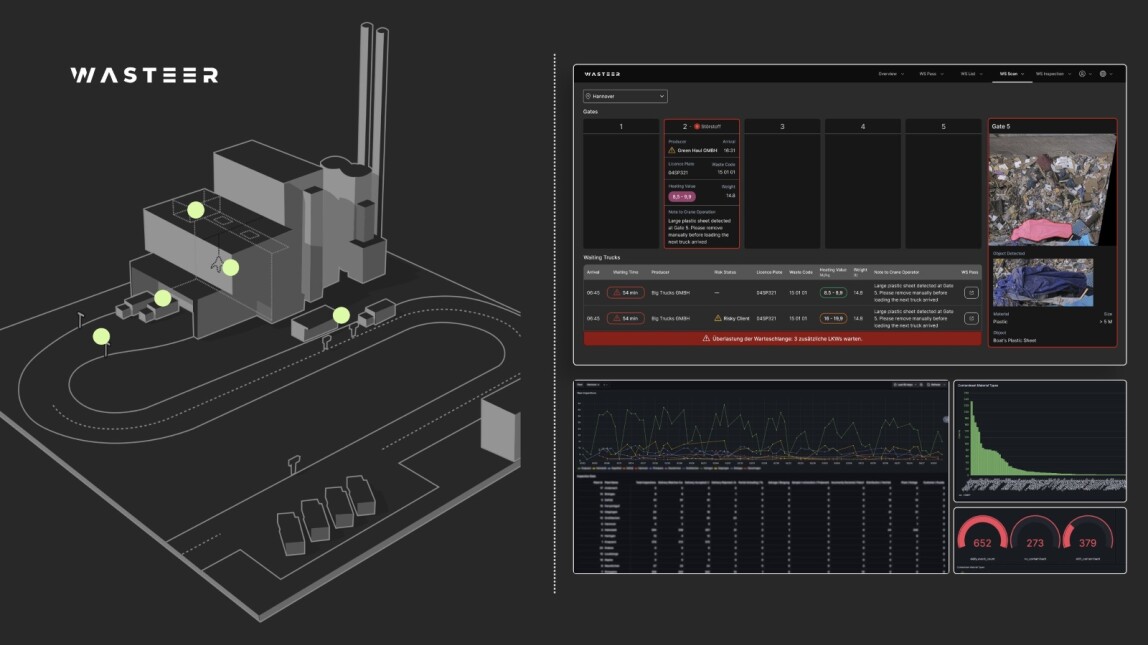Click the 54 min waiting time badge in first row
Viewport: 1148px width, 645px height.
626,291
